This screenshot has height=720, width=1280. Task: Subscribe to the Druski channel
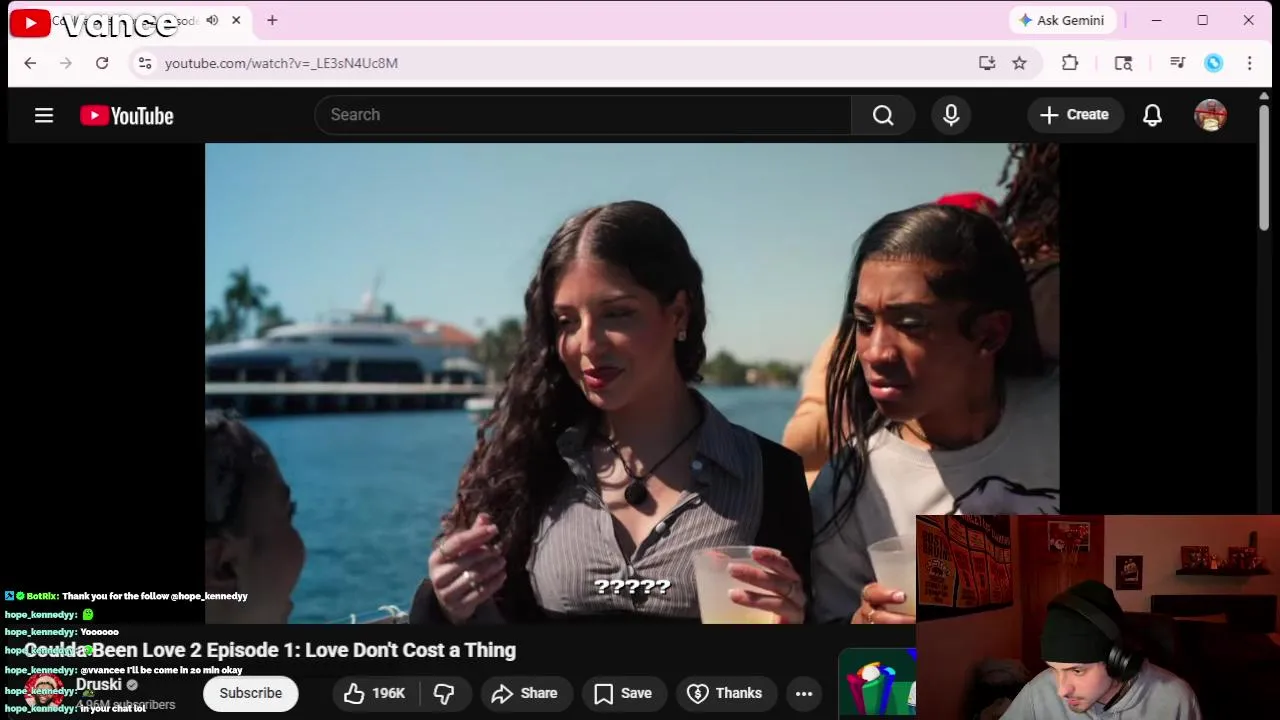click(x=250, y=693)
